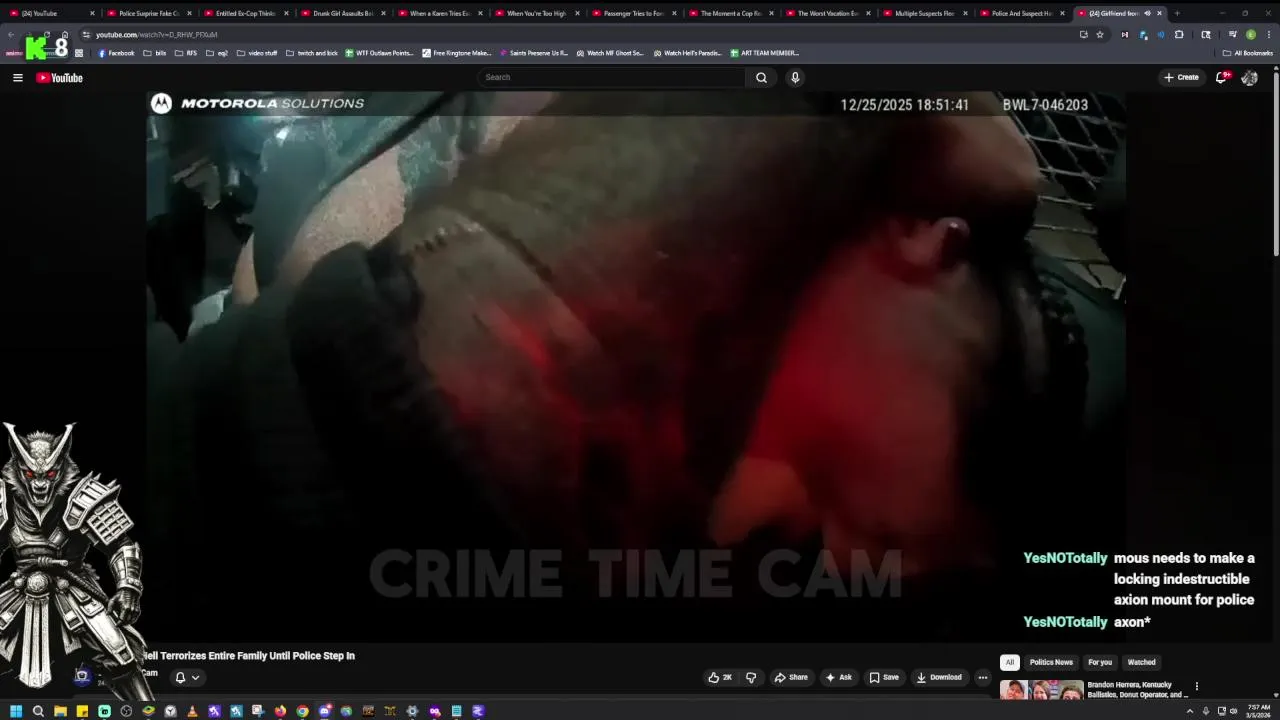The height and width of the screenshot is (720, 1280).
Task: Open the Facebook bookmark
Action: [116, 53]
